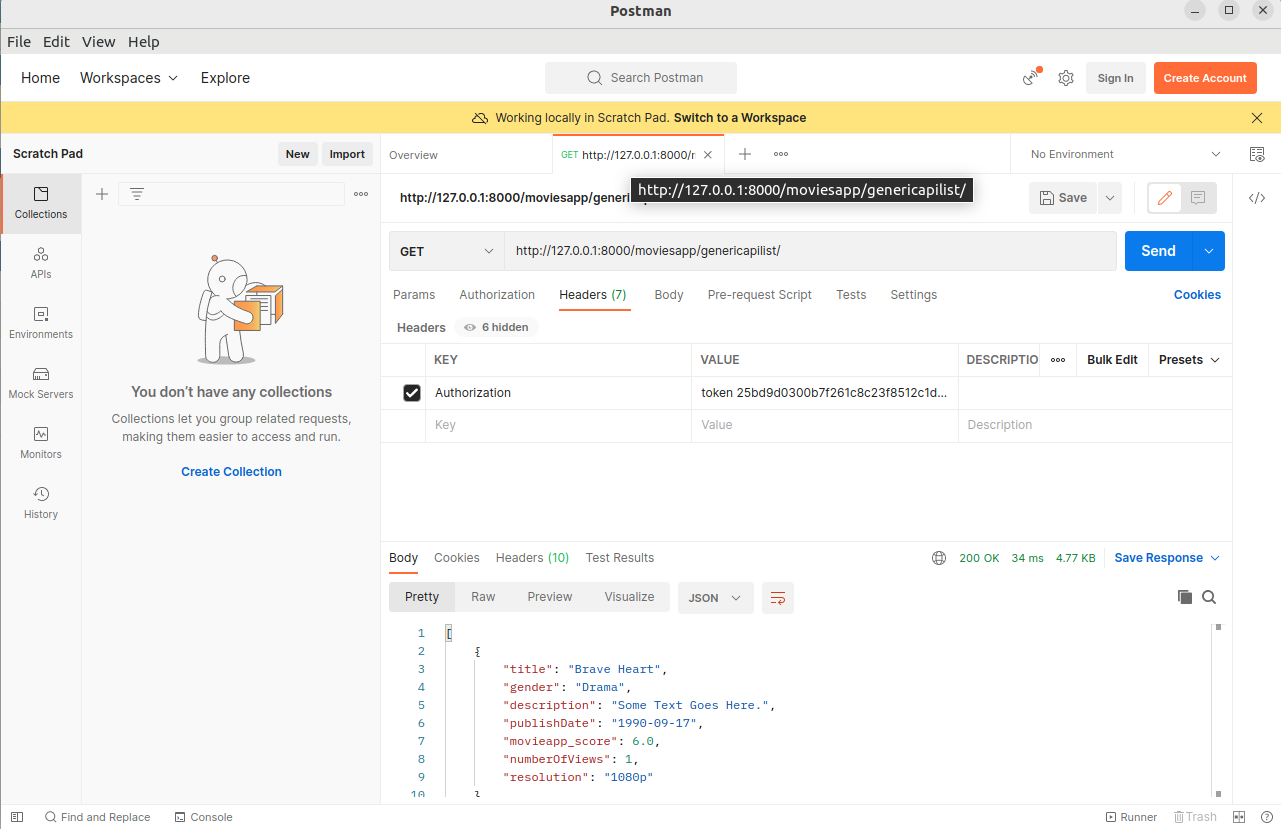
Task: Click the request URL input field
Action: point(810,251)
